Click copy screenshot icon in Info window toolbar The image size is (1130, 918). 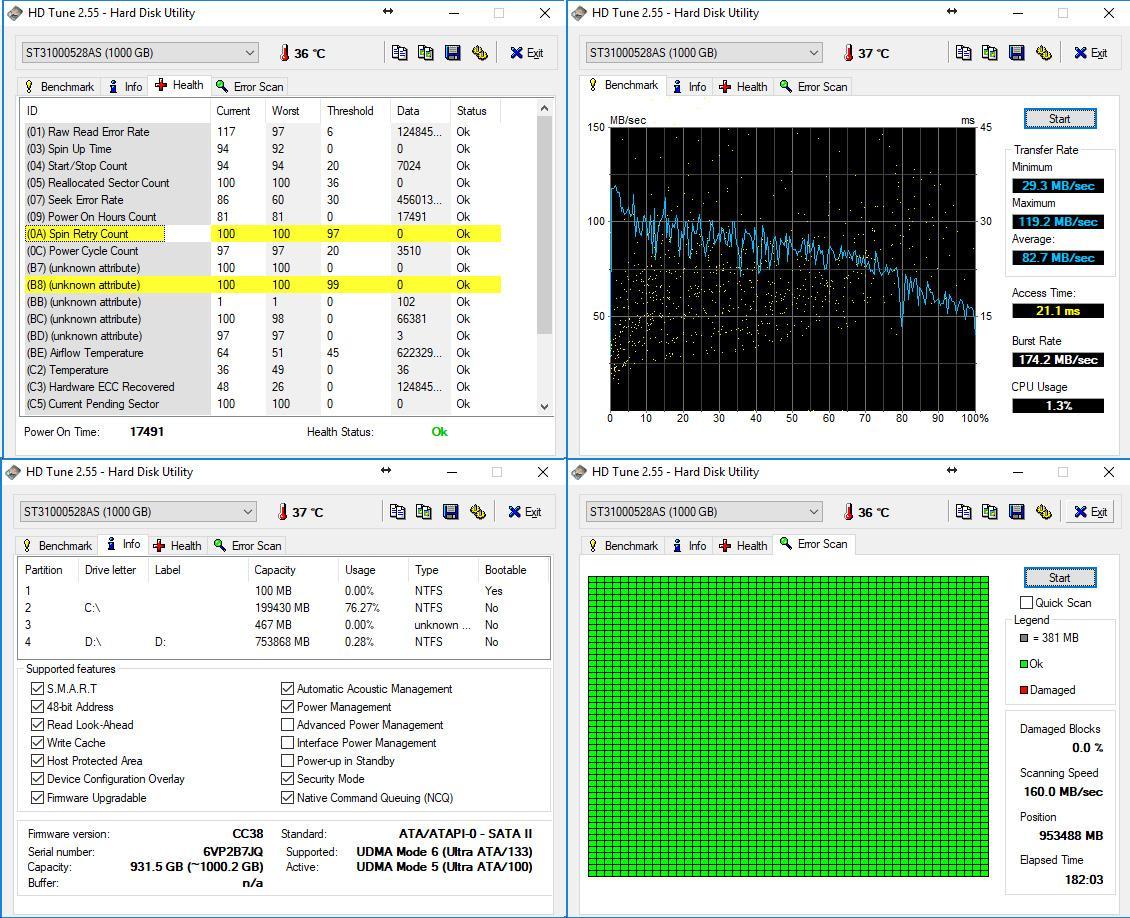pos(424,512)
